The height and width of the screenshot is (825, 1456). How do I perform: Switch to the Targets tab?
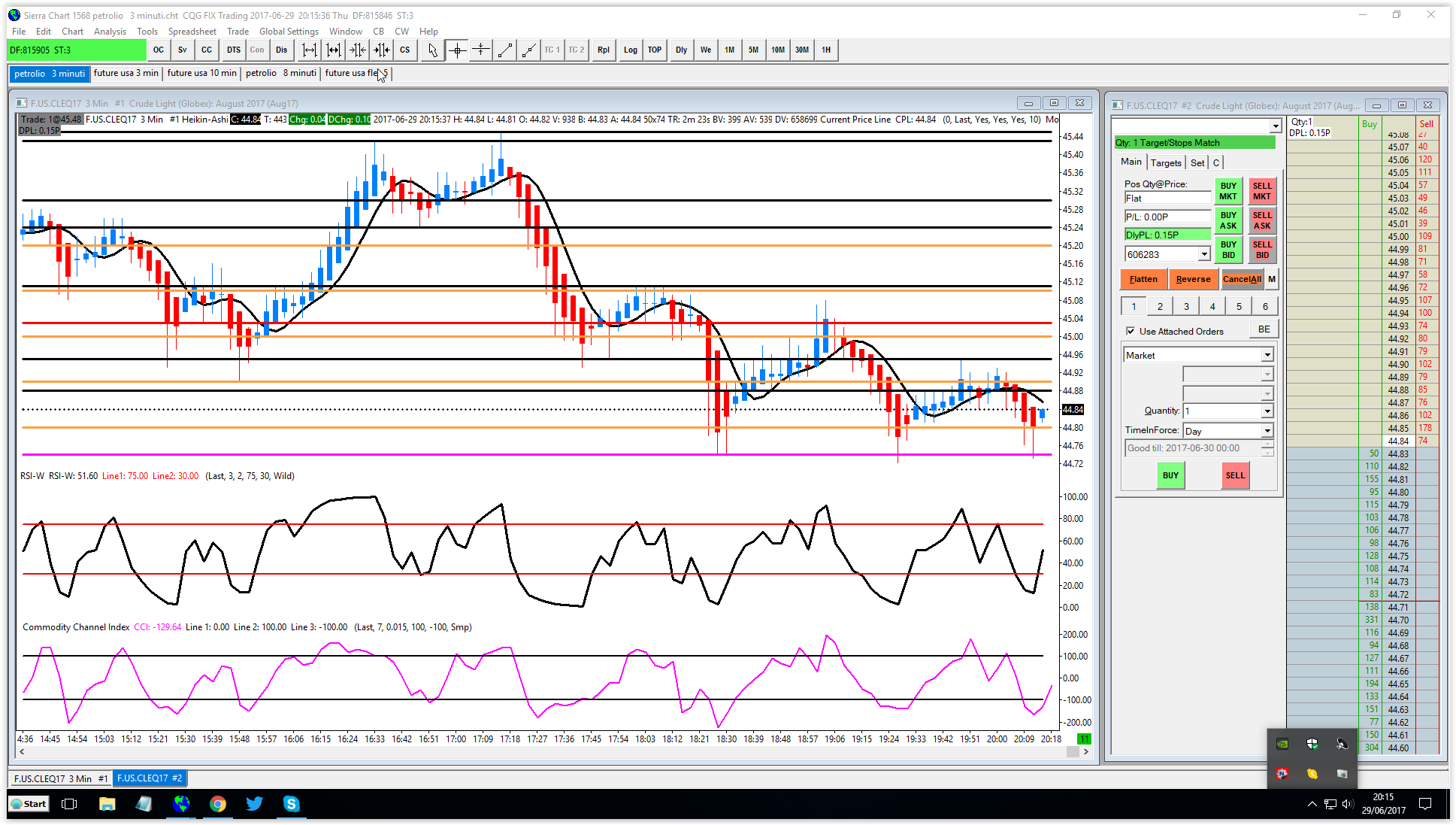tap(1165, 162)
